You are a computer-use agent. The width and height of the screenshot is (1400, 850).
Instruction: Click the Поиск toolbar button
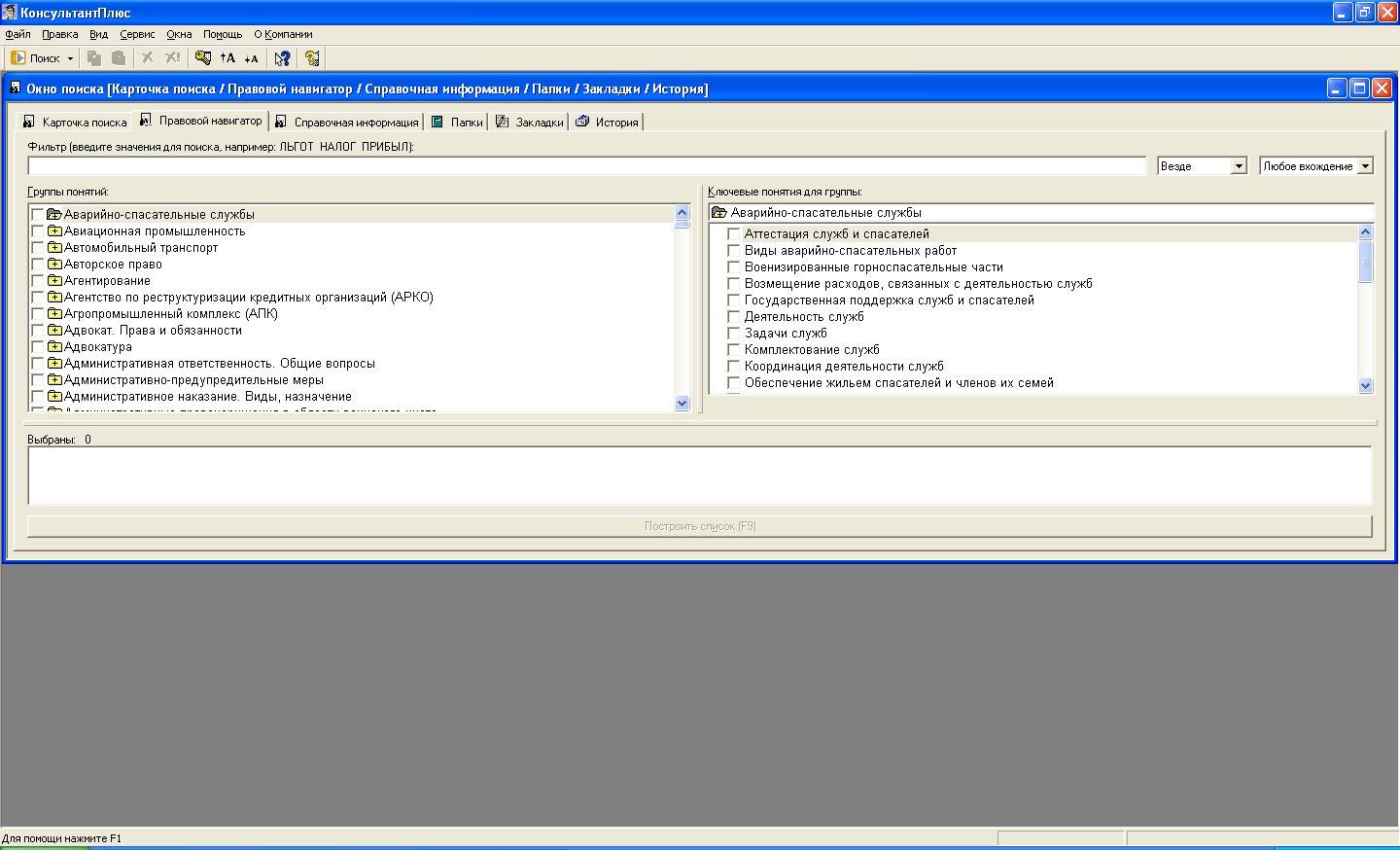(x=36, y=58)
